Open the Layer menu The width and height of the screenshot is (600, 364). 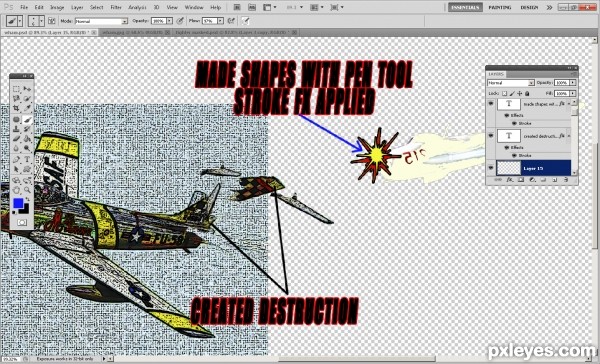click(77, 7)
